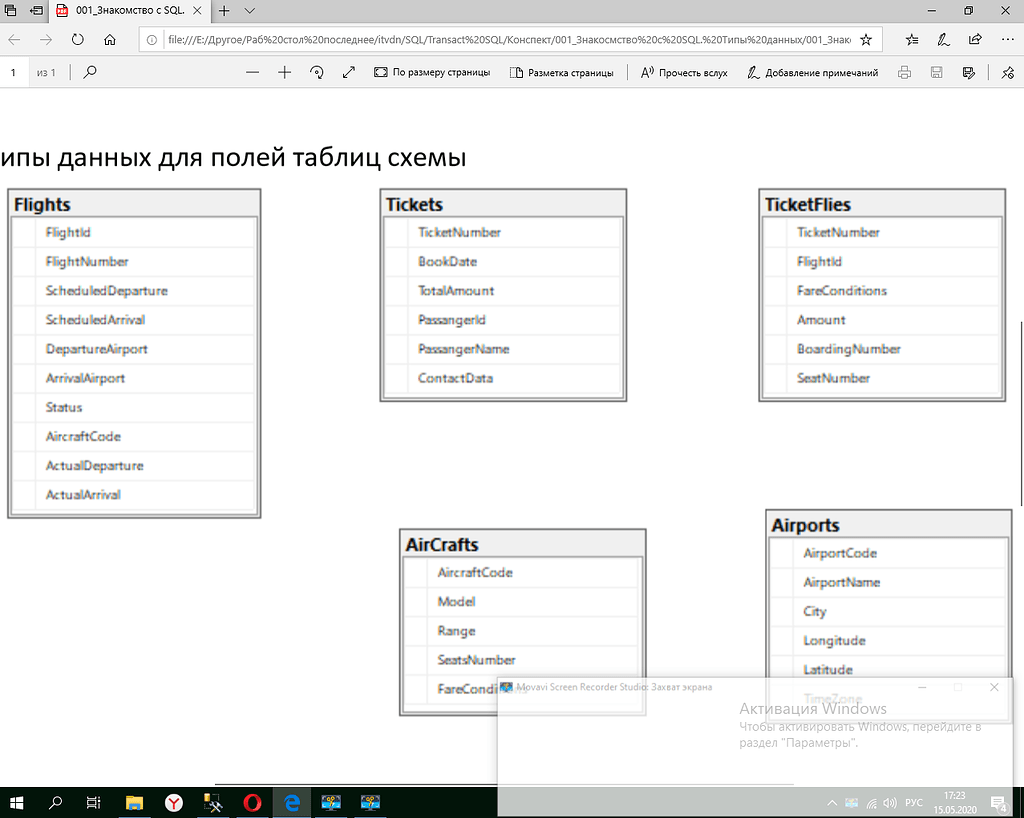Open the Share page icon

[x=975, y=40]
